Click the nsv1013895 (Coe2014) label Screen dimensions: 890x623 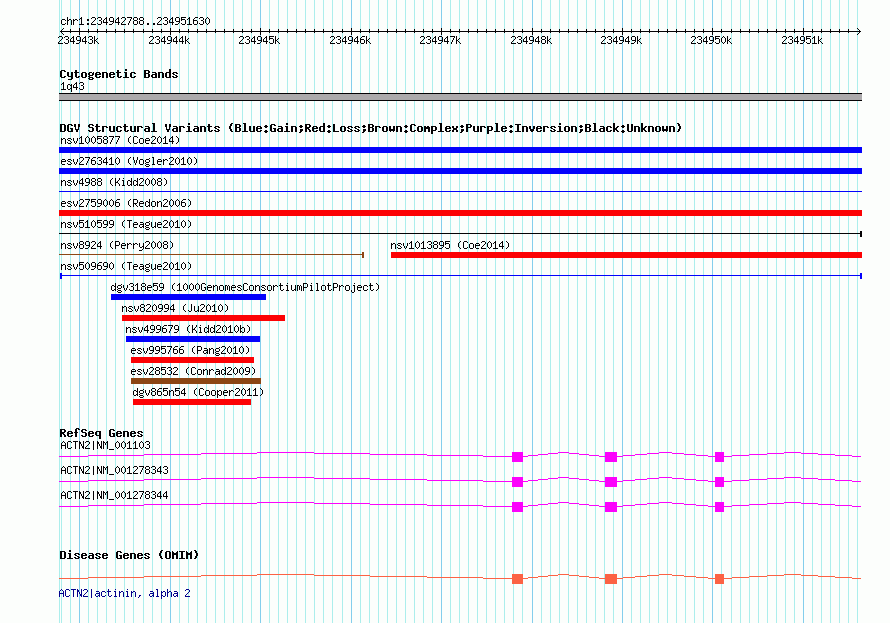[450, 245]
